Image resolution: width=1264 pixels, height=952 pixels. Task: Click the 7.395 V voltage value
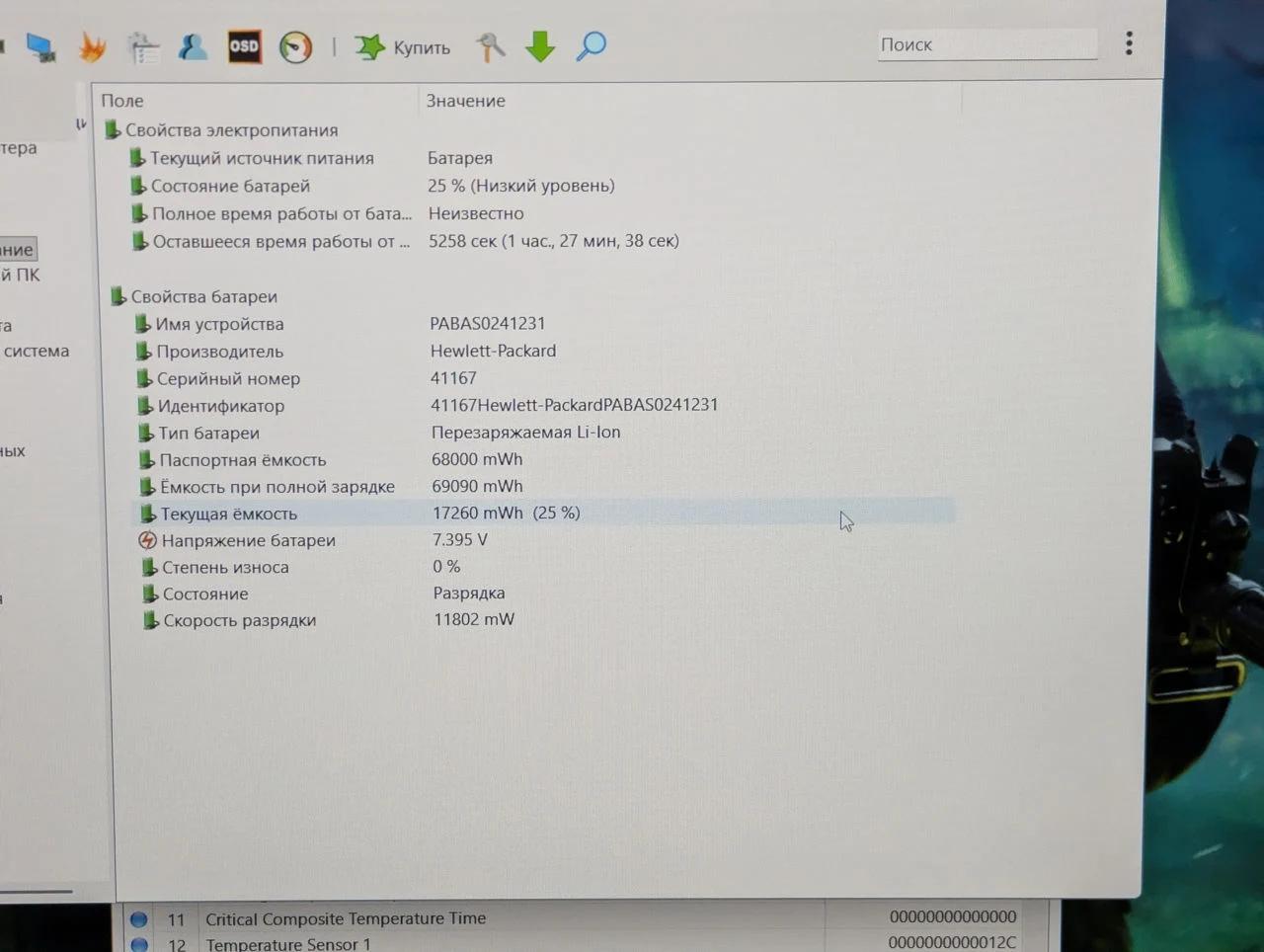[460, 540]
